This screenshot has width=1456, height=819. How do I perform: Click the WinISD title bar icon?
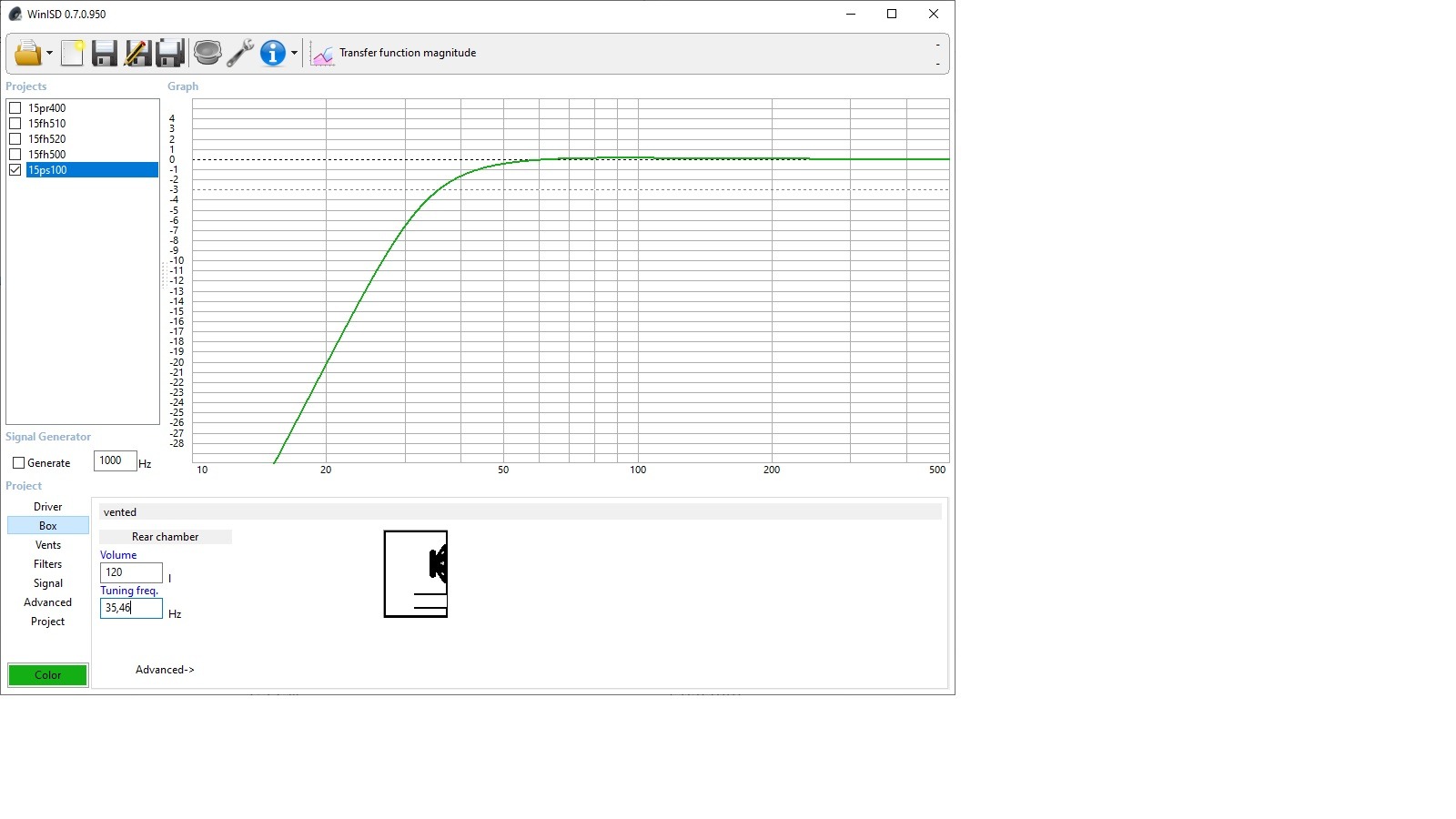[x=15, y=14]
